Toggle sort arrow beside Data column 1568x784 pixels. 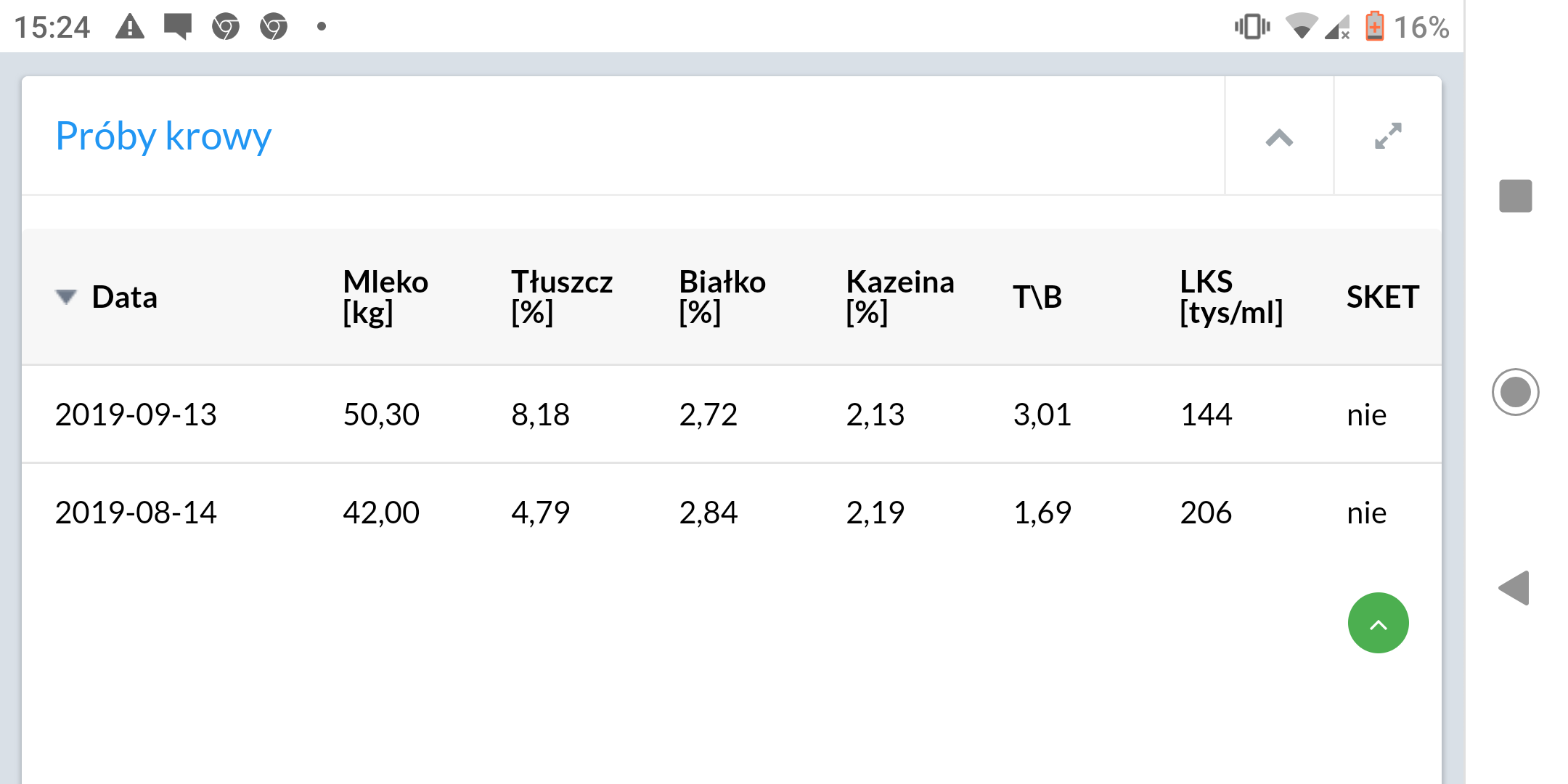pyautogui.click(x=66, y=297)
